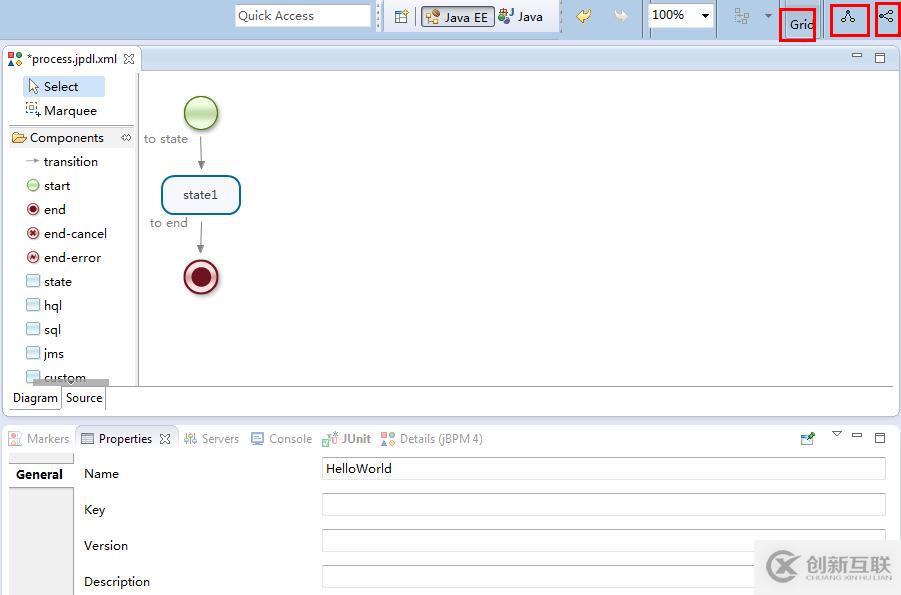
Task: Pick the end node component
Action: [46, 210]
